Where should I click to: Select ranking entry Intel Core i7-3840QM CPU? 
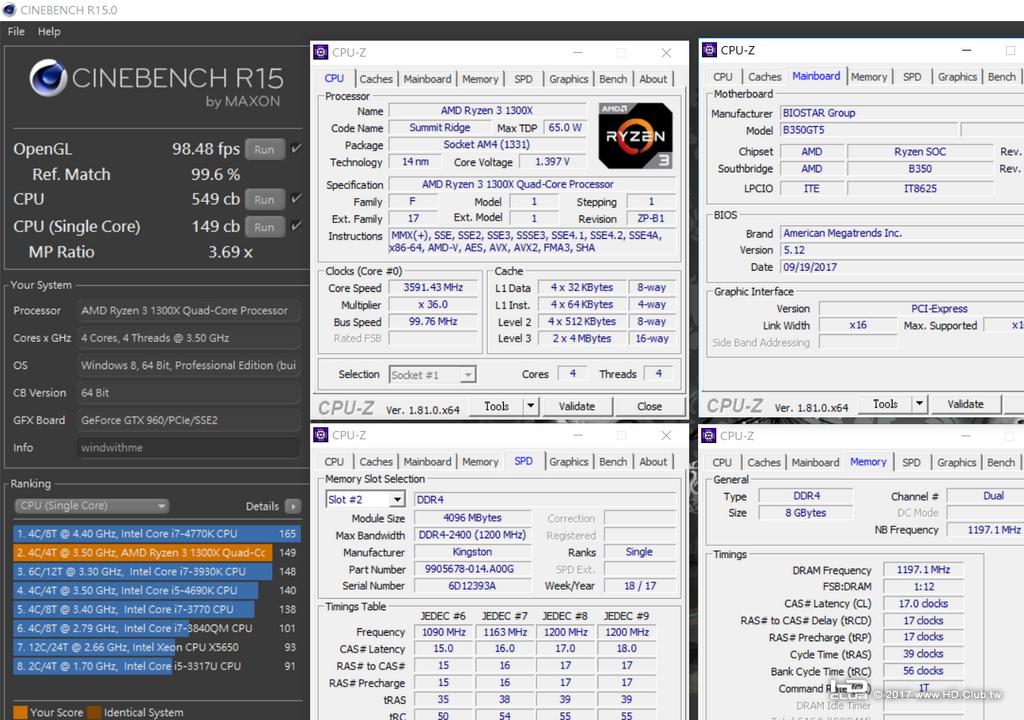156,629
